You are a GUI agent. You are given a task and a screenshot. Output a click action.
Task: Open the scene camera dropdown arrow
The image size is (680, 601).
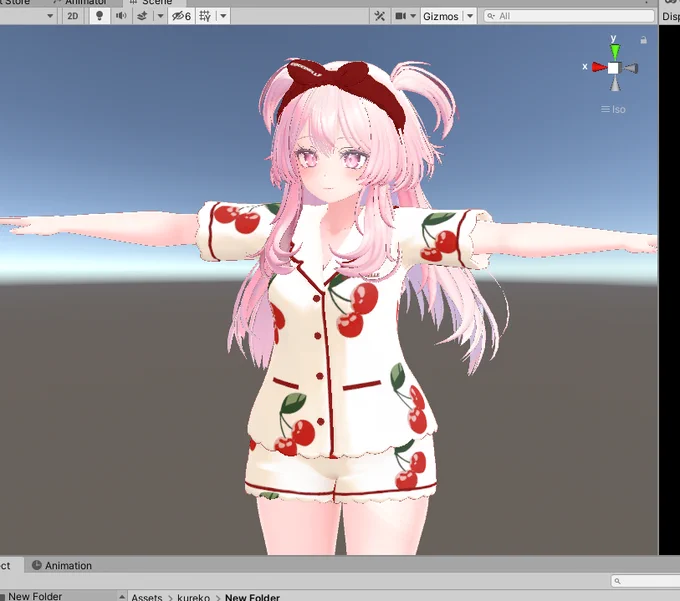tap(413, 16)
